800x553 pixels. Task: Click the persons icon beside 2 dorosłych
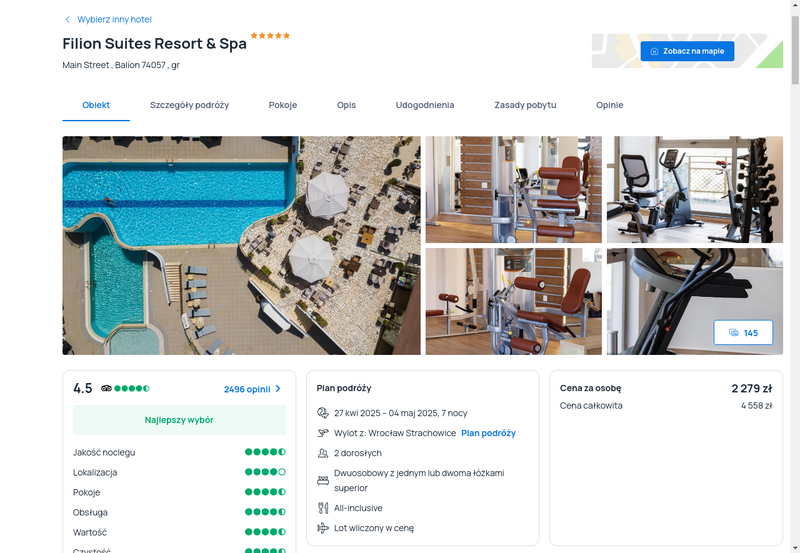coord(322,453)
